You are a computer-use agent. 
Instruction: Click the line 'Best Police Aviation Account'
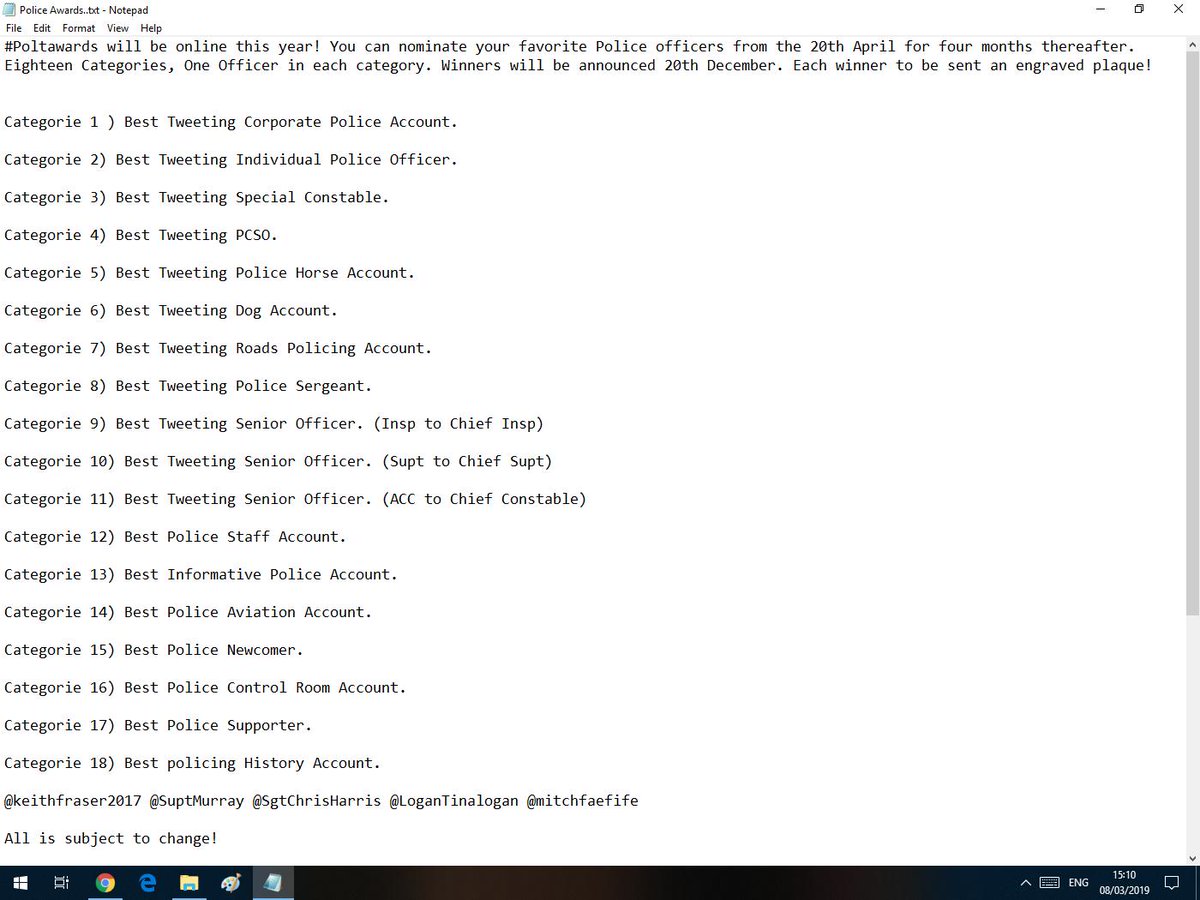(x=248, y=612)
